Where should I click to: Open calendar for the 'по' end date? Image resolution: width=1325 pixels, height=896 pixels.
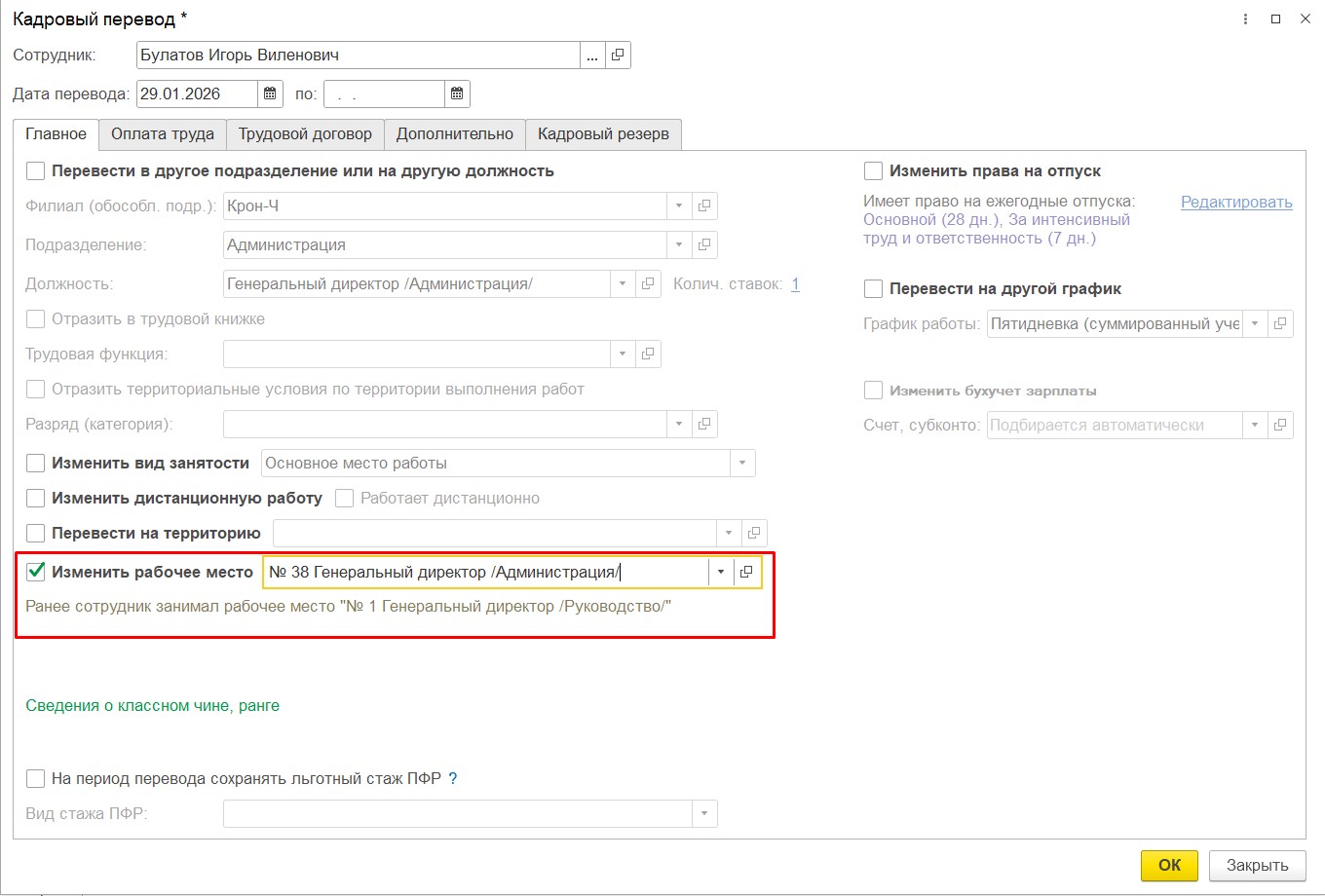[x=457, y=94]
